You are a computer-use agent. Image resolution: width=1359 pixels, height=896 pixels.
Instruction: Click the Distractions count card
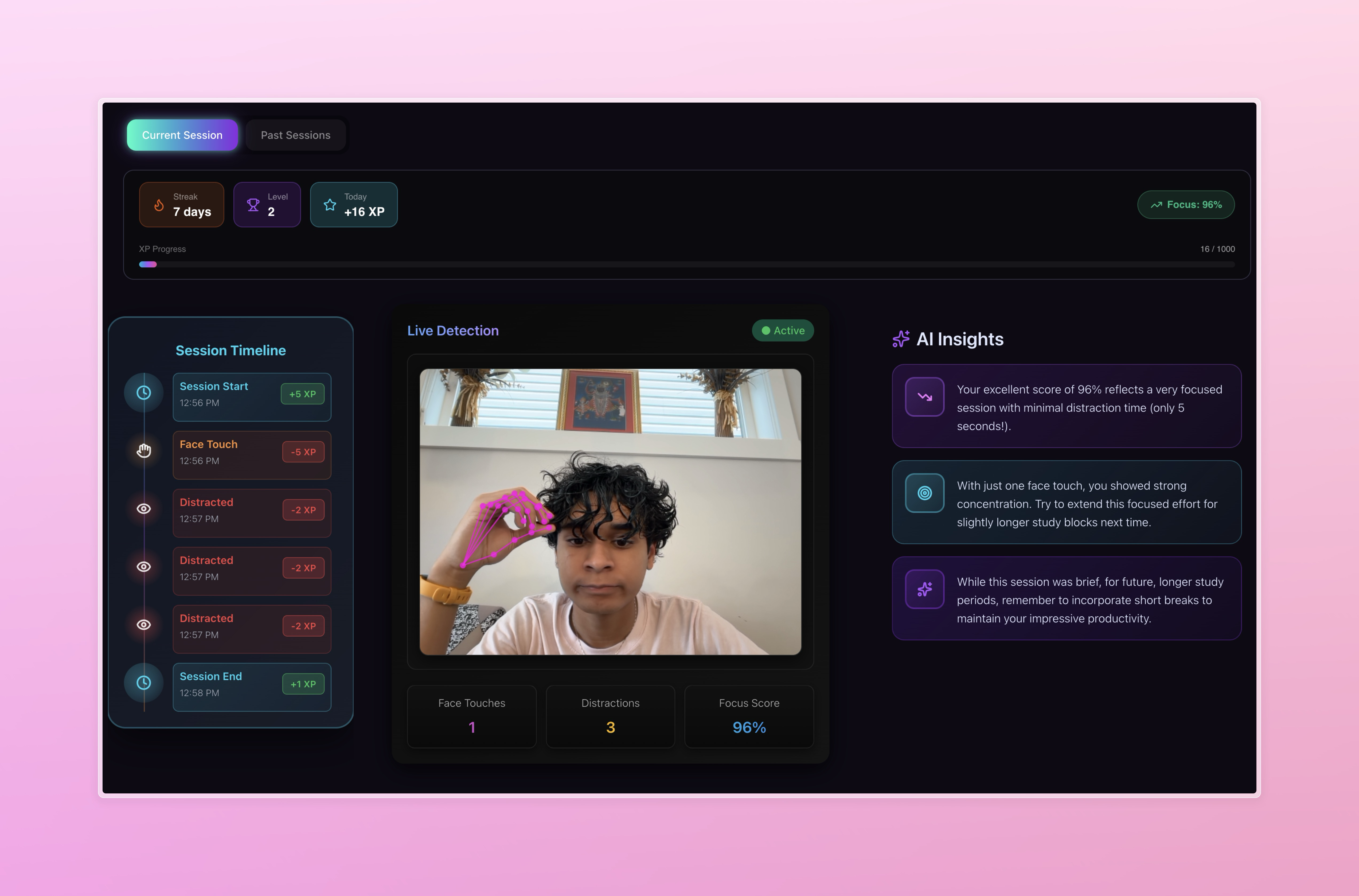(610, 716)
